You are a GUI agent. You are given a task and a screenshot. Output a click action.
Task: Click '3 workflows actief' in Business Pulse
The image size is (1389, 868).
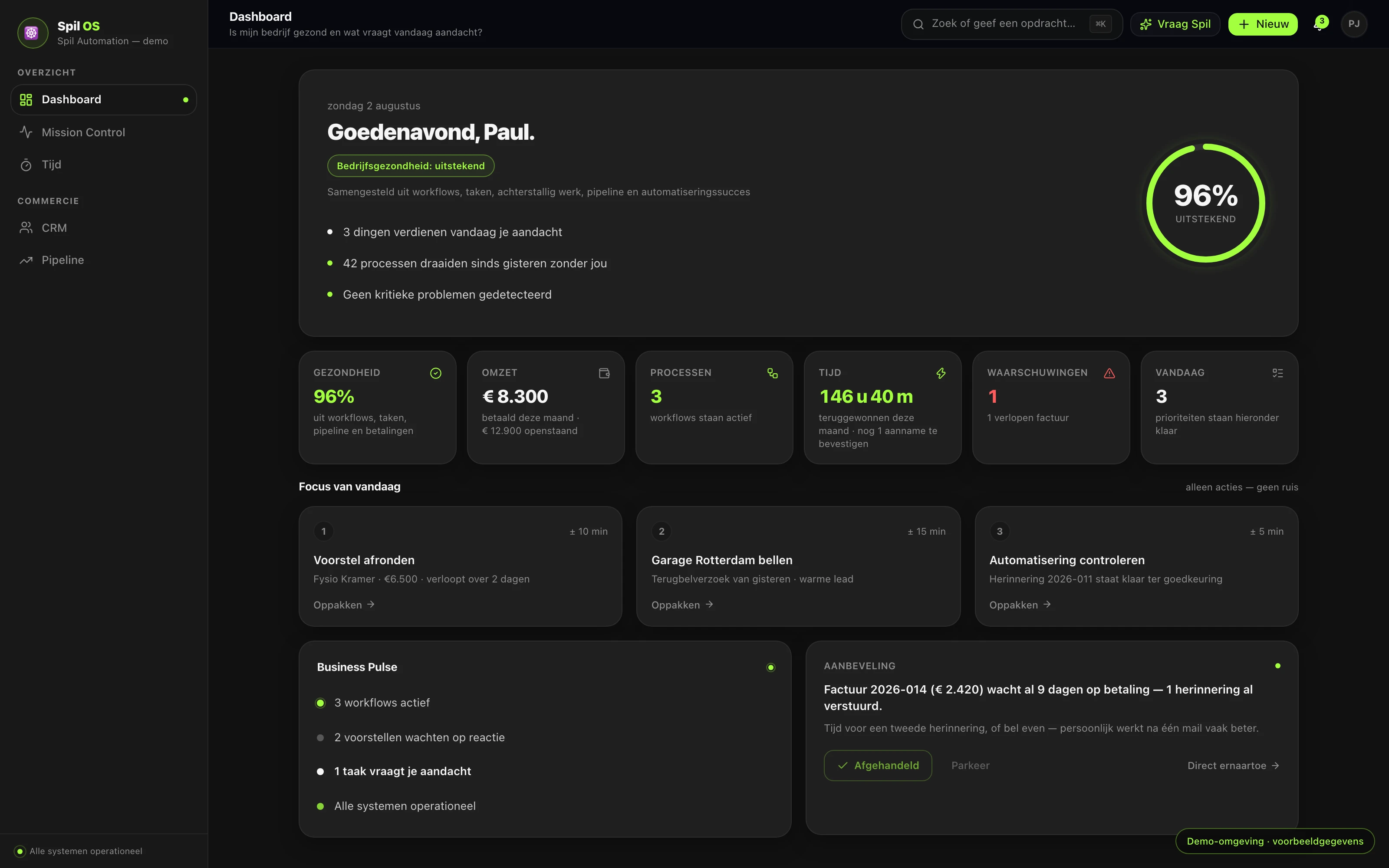coord(382,703)
